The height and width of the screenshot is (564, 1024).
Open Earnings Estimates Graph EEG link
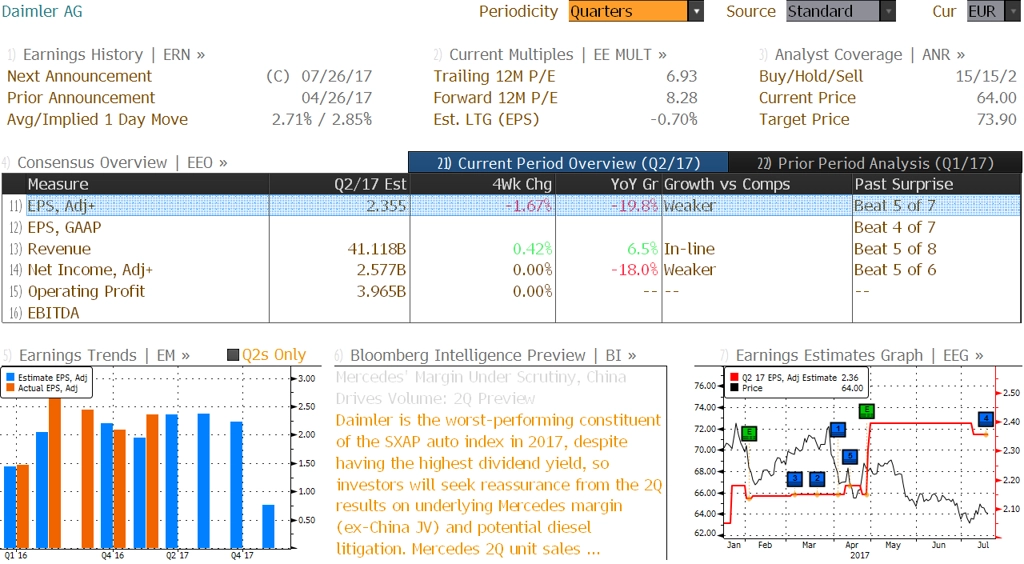[859, 355]
